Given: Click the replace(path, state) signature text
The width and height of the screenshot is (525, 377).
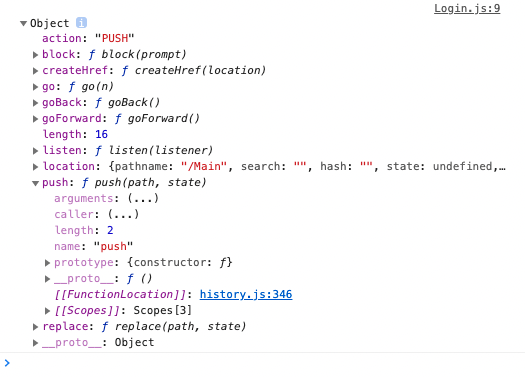Looking at the screenshot, I should coord(180,326).
